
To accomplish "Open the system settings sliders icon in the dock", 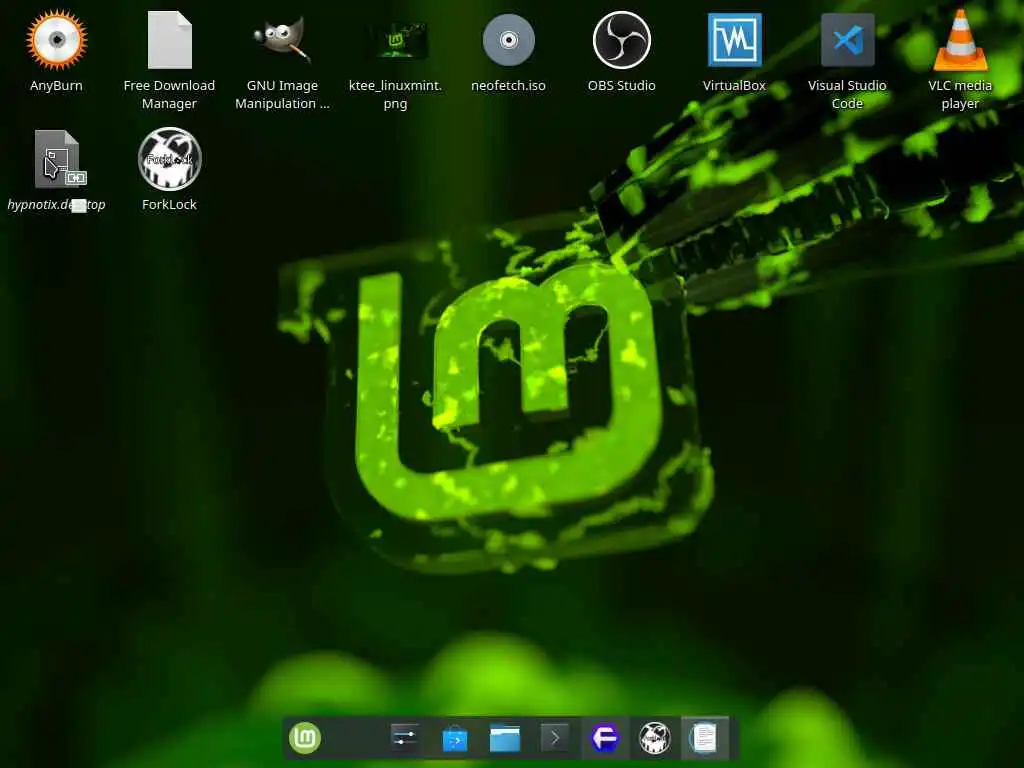I will click(x=405, y=738).
